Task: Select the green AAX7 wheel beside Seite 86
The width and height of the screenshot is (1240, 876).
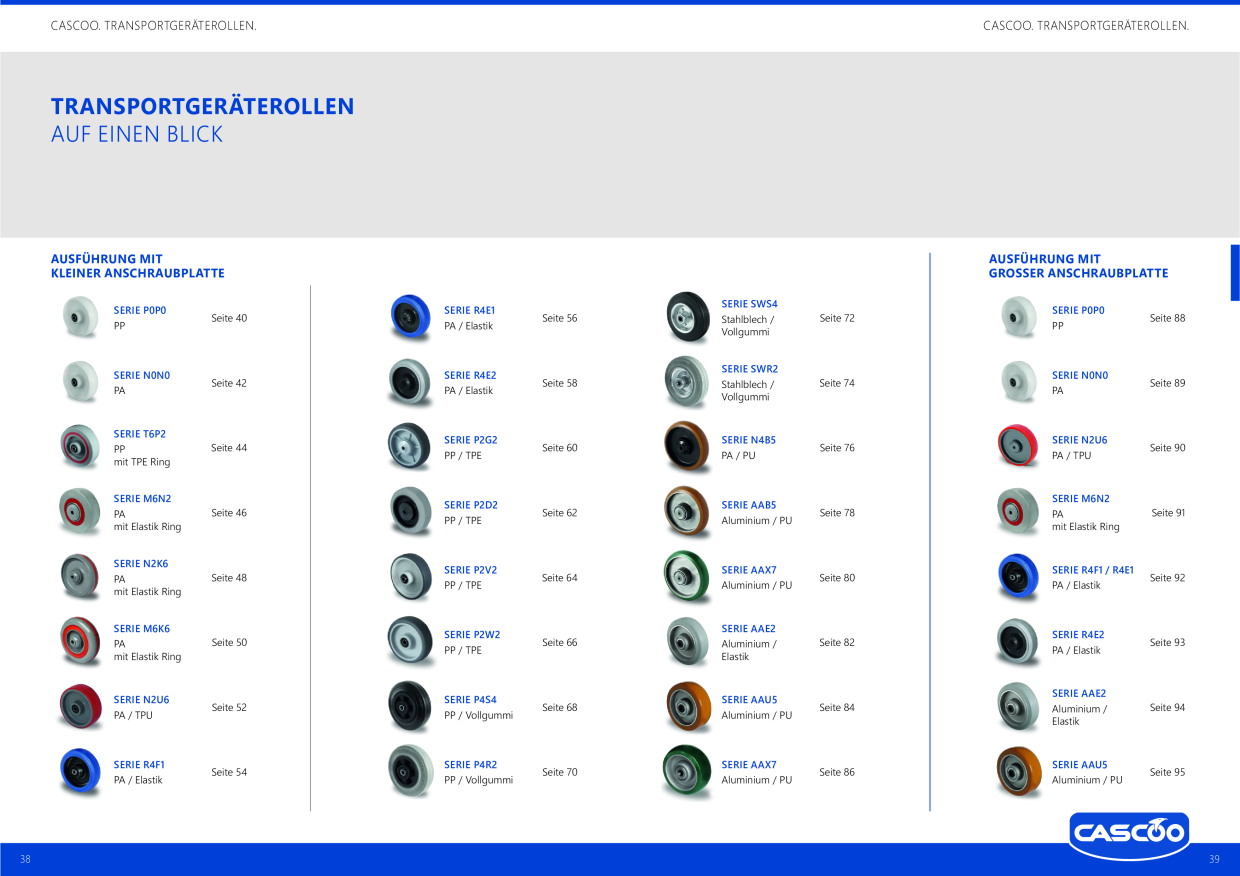Action: coord(688,772)
